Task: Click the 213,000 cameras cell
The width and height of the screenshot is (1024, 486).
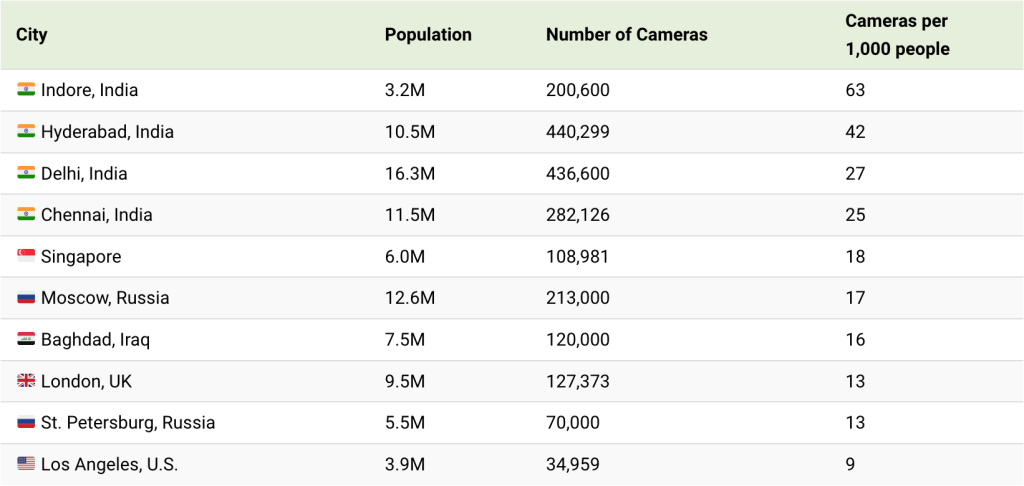Action: pyautogui.click(x=578, y=298)
